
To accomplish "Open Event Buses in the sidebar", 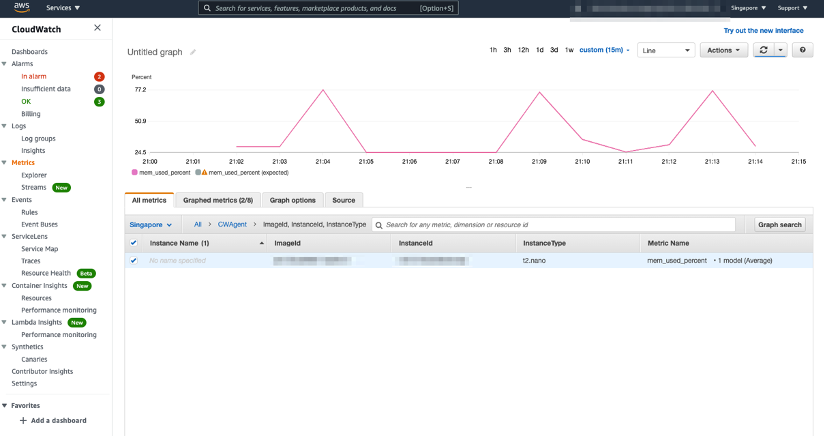I will tap(39, 224).
